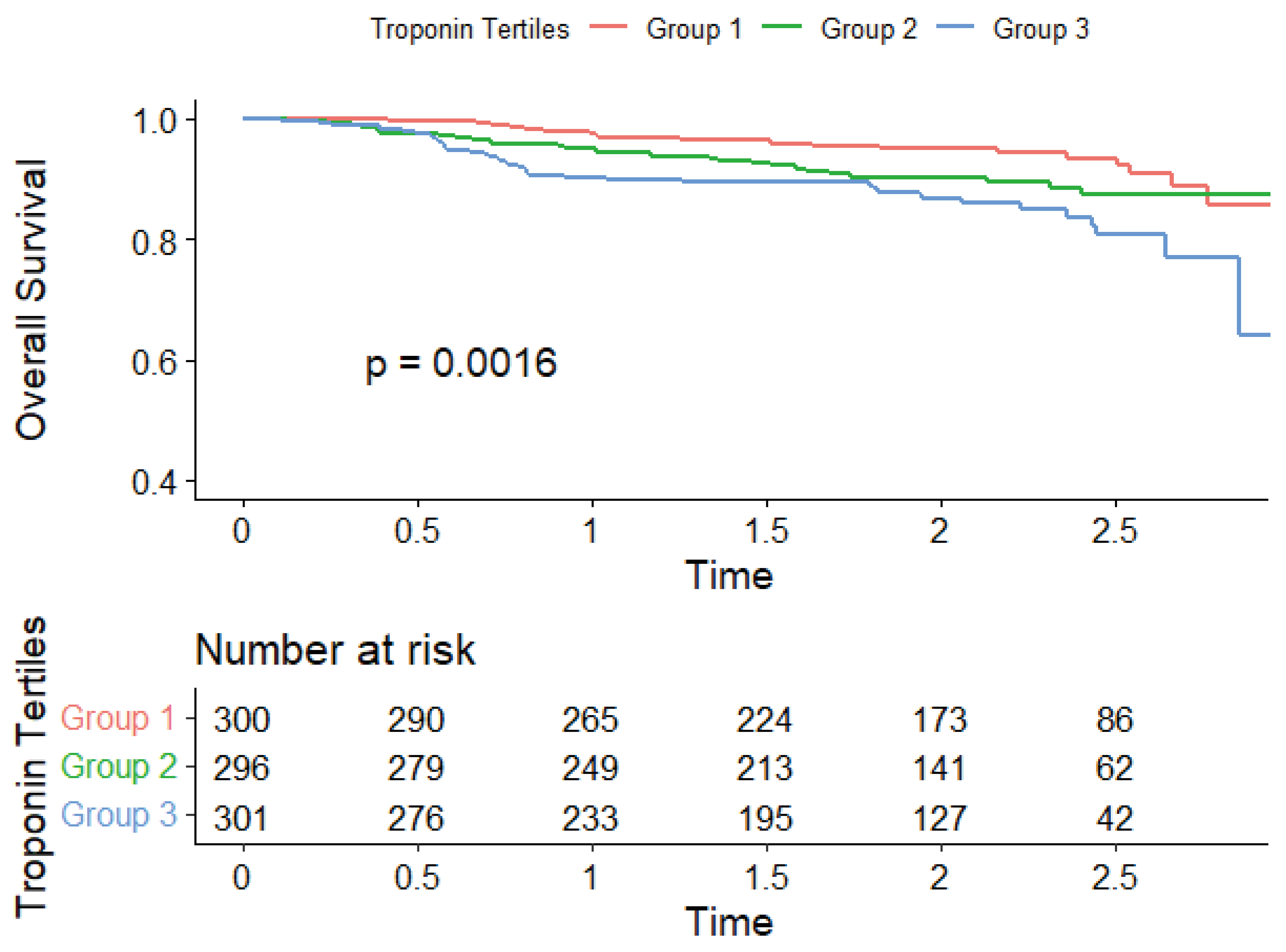Click the 42 value in the Group 3 row

(x=1114, y=818)
